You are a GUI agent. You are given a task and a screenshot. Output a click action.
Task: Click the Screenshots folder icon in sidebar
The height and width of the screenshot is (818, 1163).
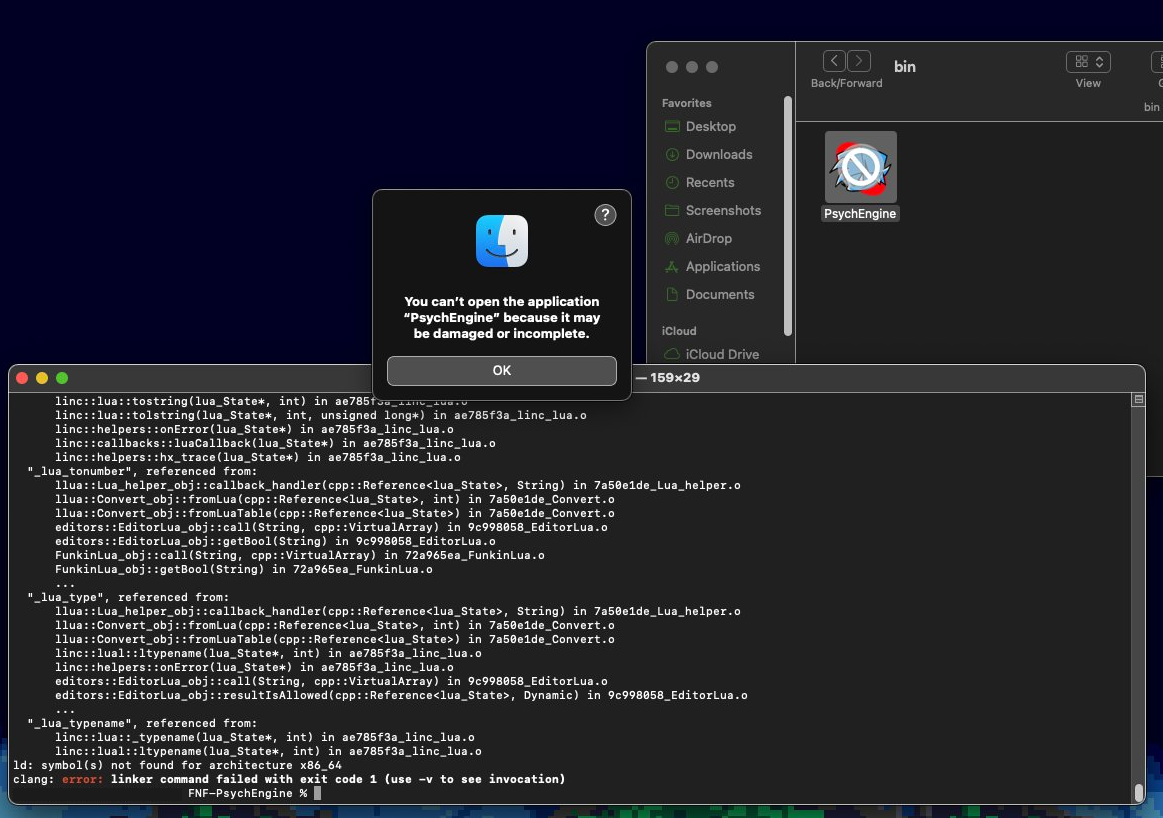pyautogui.click(x=672, y=211)
